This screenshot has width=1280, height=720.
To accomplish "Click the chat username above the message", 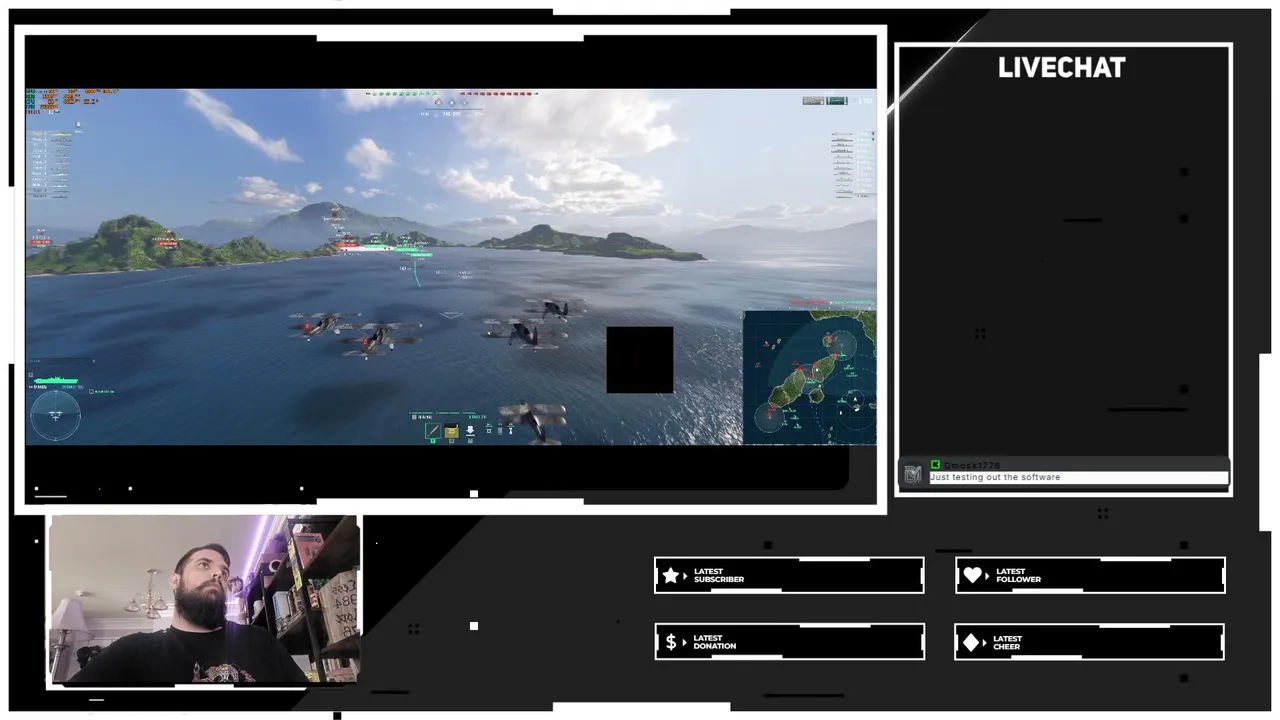I will click(972, 466).
